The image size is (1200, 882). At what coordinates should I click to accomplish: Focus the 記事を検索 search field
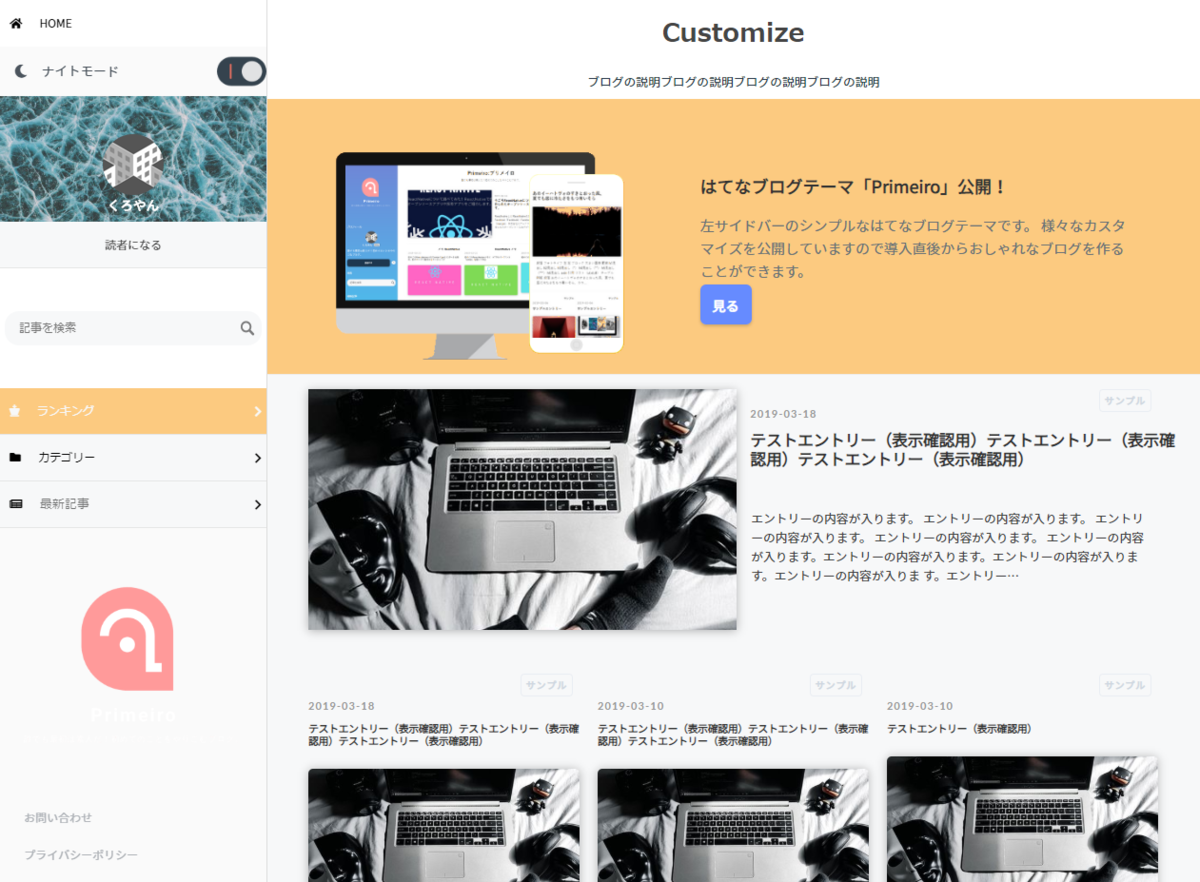pos(133,328)
